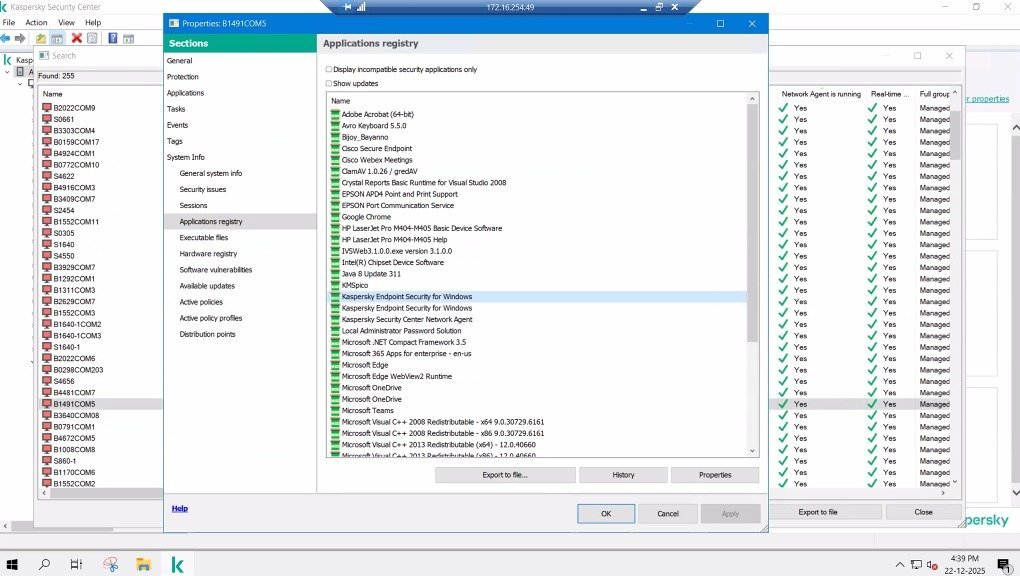This screenshot has height=576, width=1020.
Task: Click the Close button in search window
Action: click(923, 512)
